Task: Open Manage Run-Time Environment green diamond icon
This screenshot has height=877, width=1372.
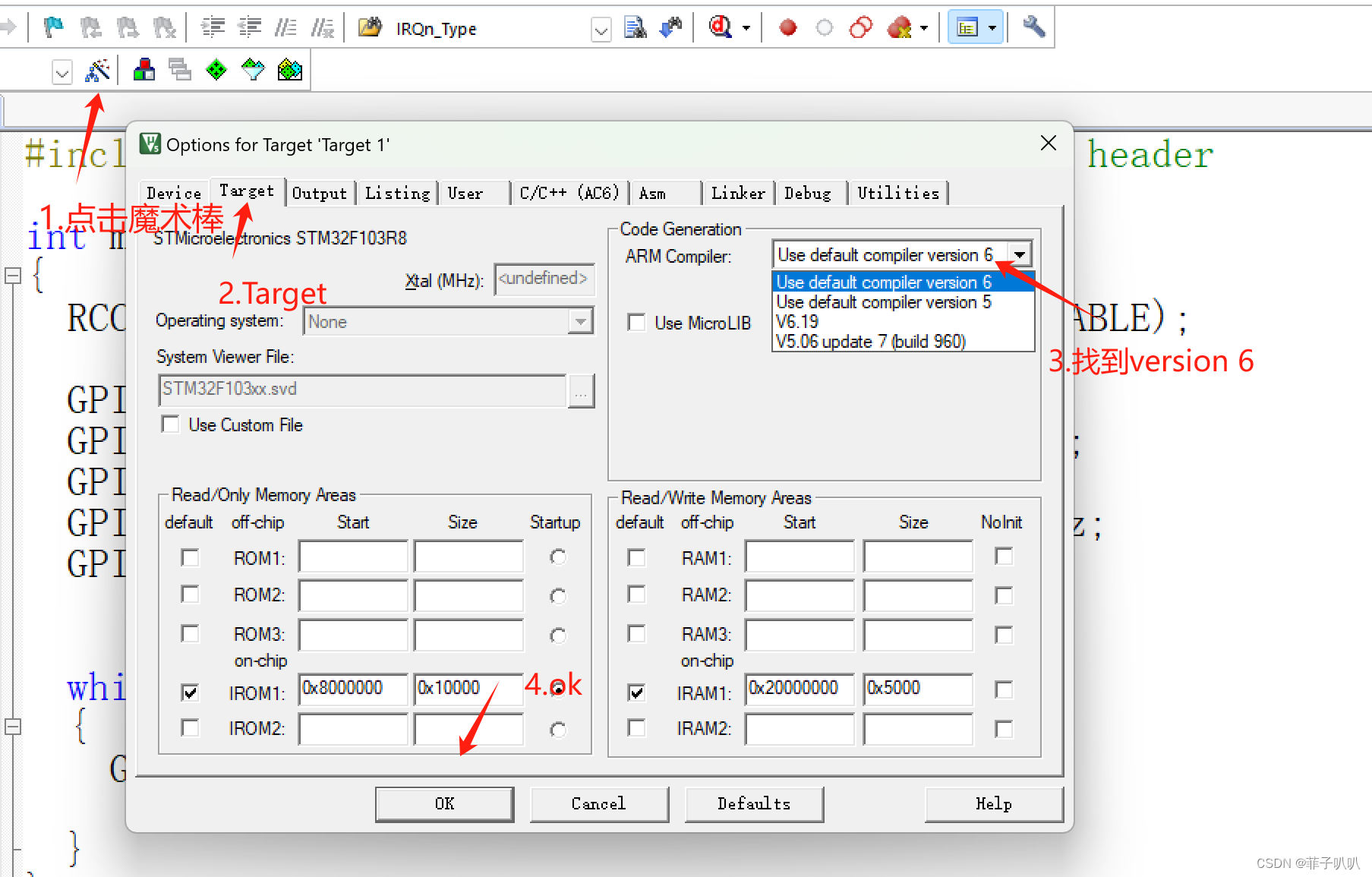Action: 216,71
